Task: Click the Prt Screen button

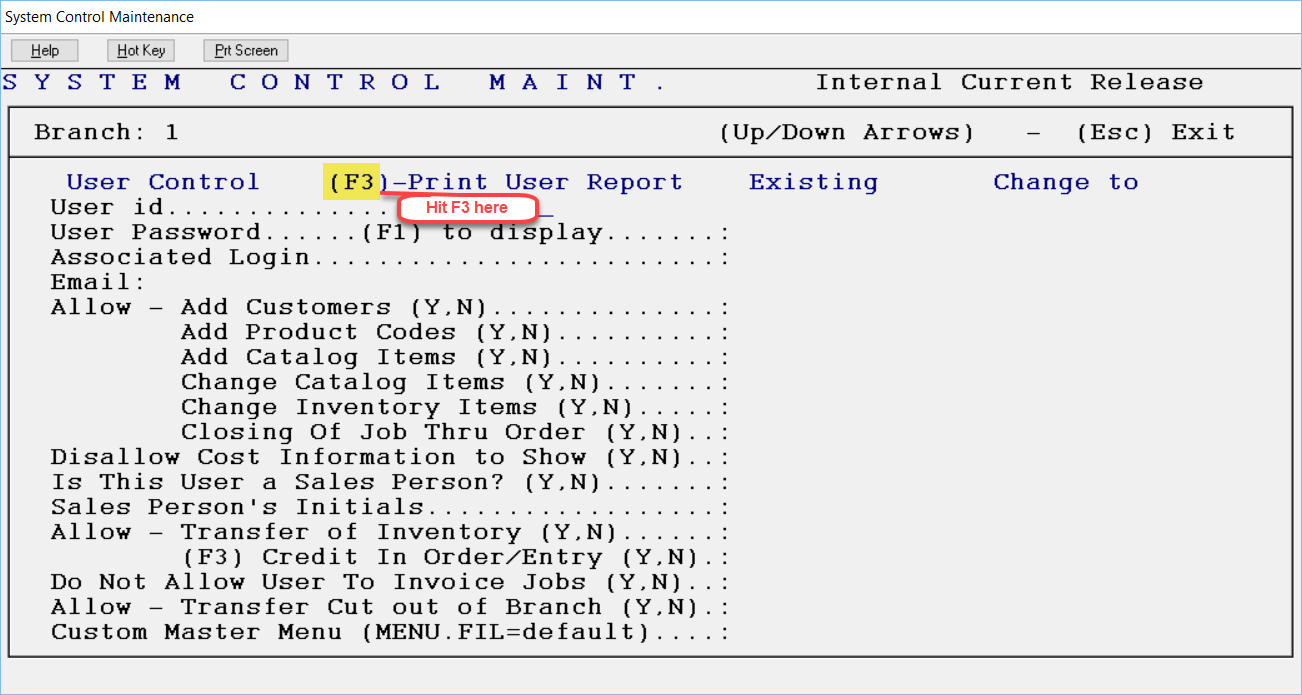Action: click(x=245, y=50)
